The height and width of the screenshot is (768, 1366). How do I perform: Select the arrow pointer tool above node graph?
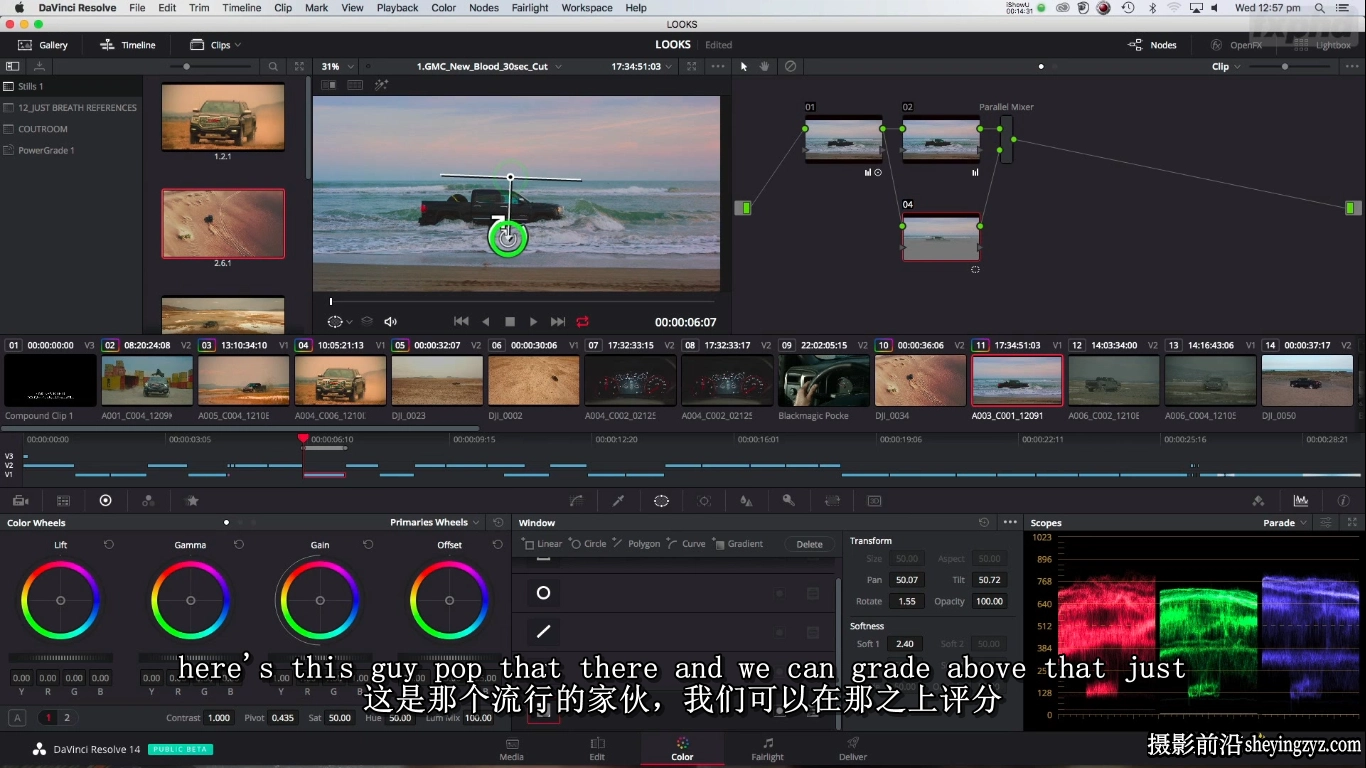click(743, 66)
